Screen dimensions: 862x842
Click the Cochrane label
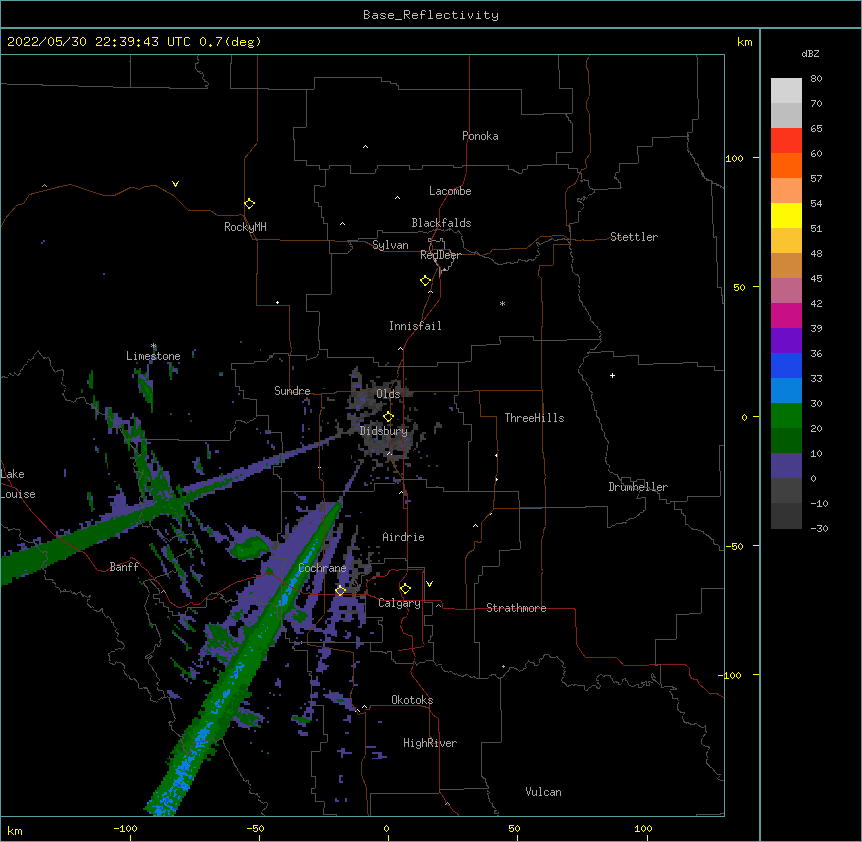click(x=322, y=568)
